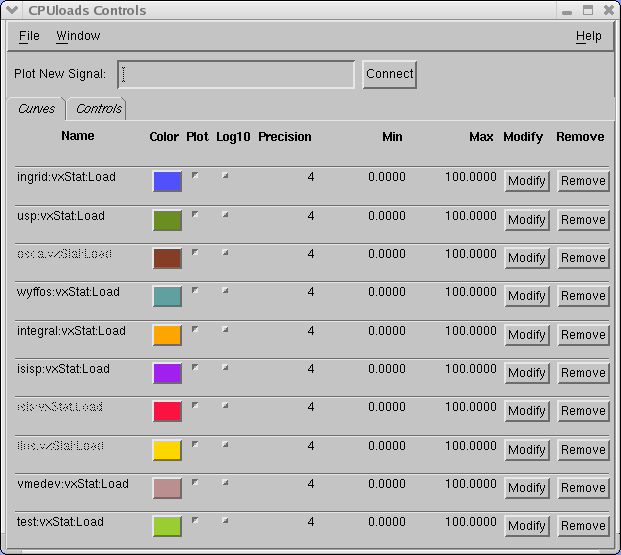Toggle Plot checkbox for test:vxStat:Load

pos(195,521)
